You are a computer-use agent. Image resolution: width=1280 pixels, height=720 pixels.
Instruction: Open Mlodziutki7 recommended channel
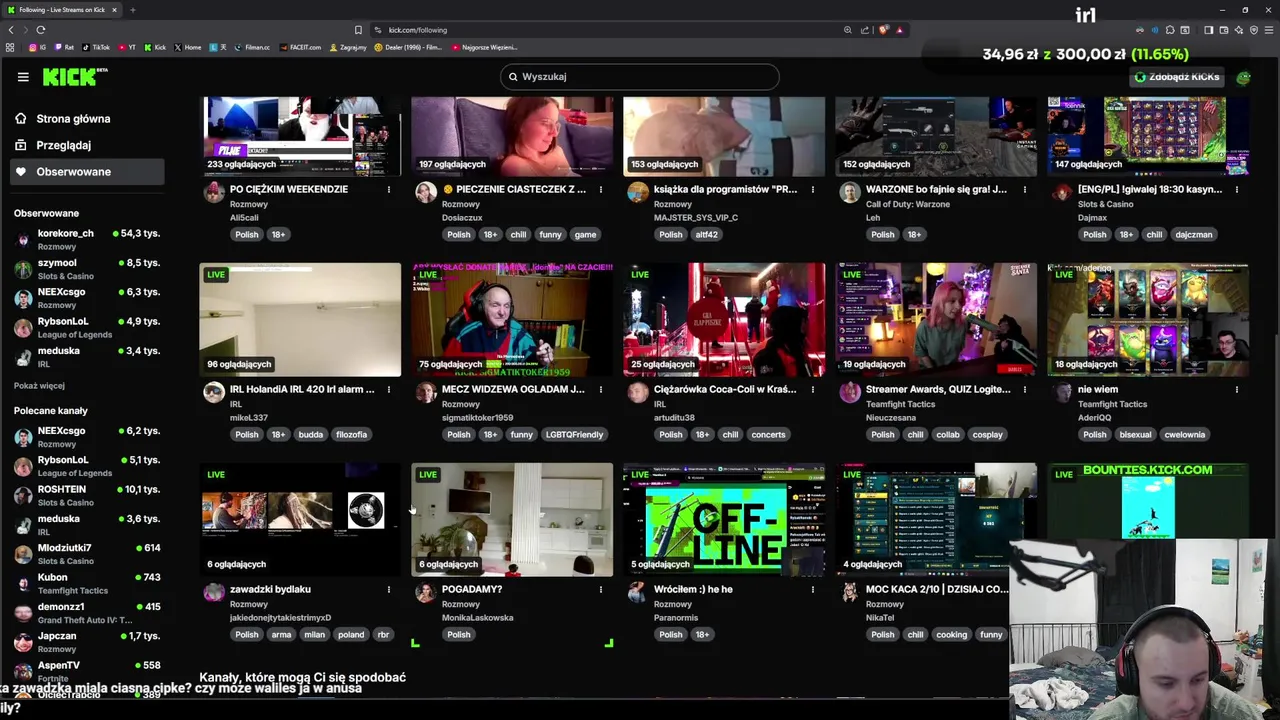[x=87, y=554]
